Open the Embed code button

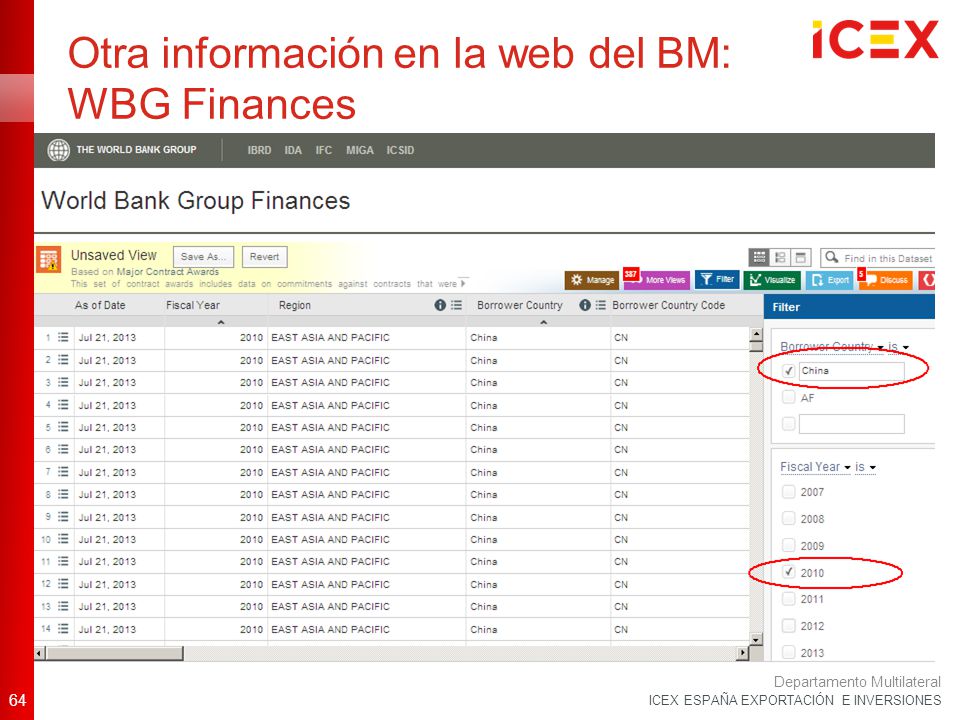click(927, 280)
